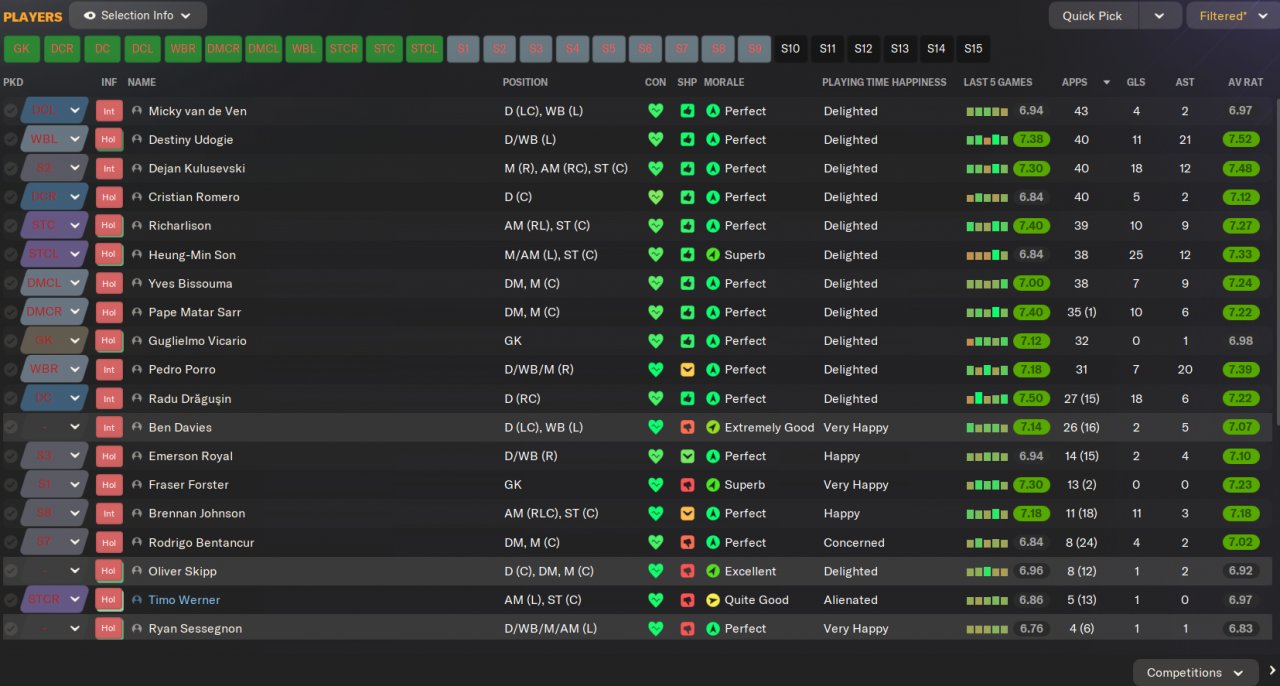Sort by the AV RAT column header

coord(1246,82)
